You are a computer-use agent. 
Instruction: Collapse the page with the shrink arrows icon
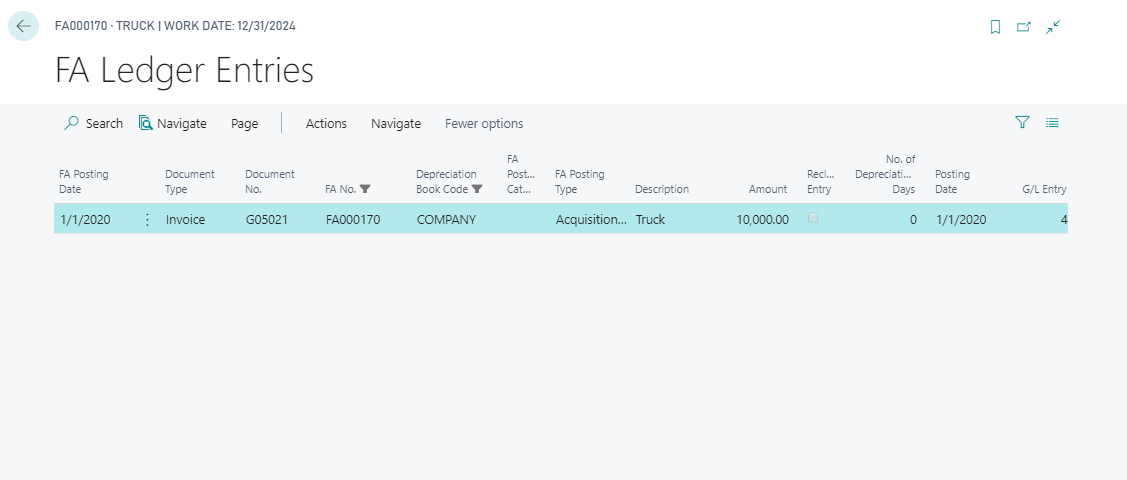tap(1053, 27)
